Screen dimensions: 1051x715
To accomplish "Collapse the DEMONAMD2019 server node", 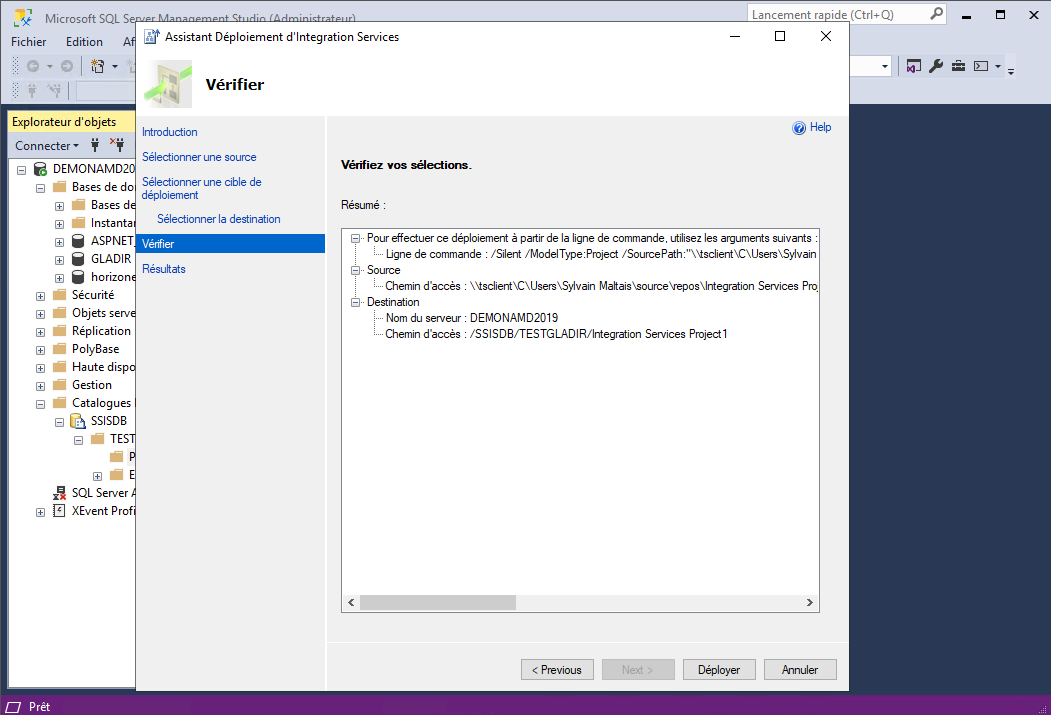I will (21, 170).
